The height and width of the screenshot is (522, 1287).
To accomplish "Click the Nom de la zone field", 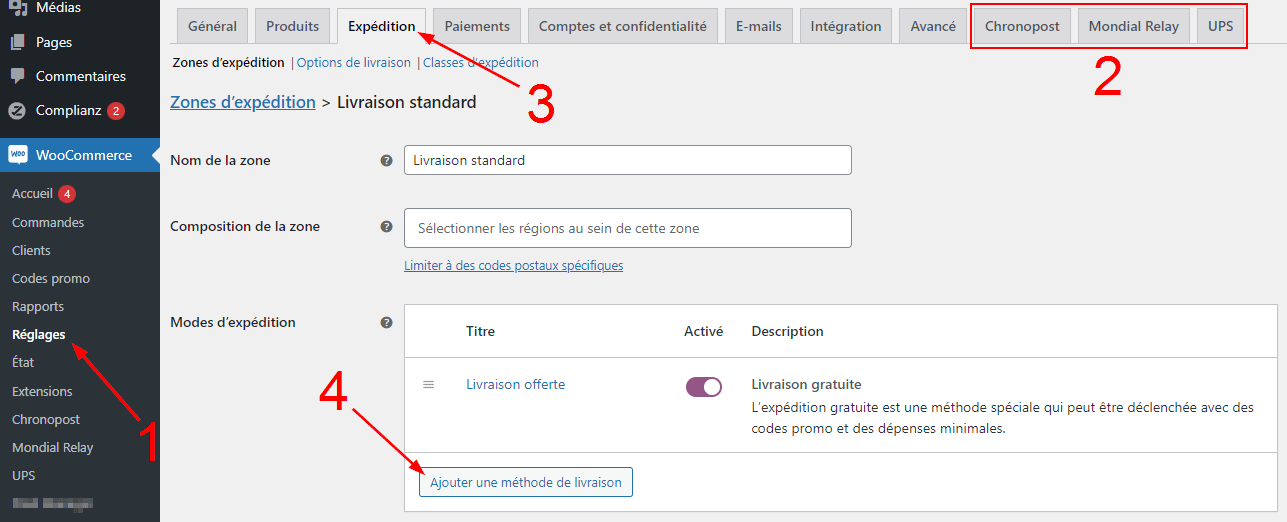I will tap(627, 160).
